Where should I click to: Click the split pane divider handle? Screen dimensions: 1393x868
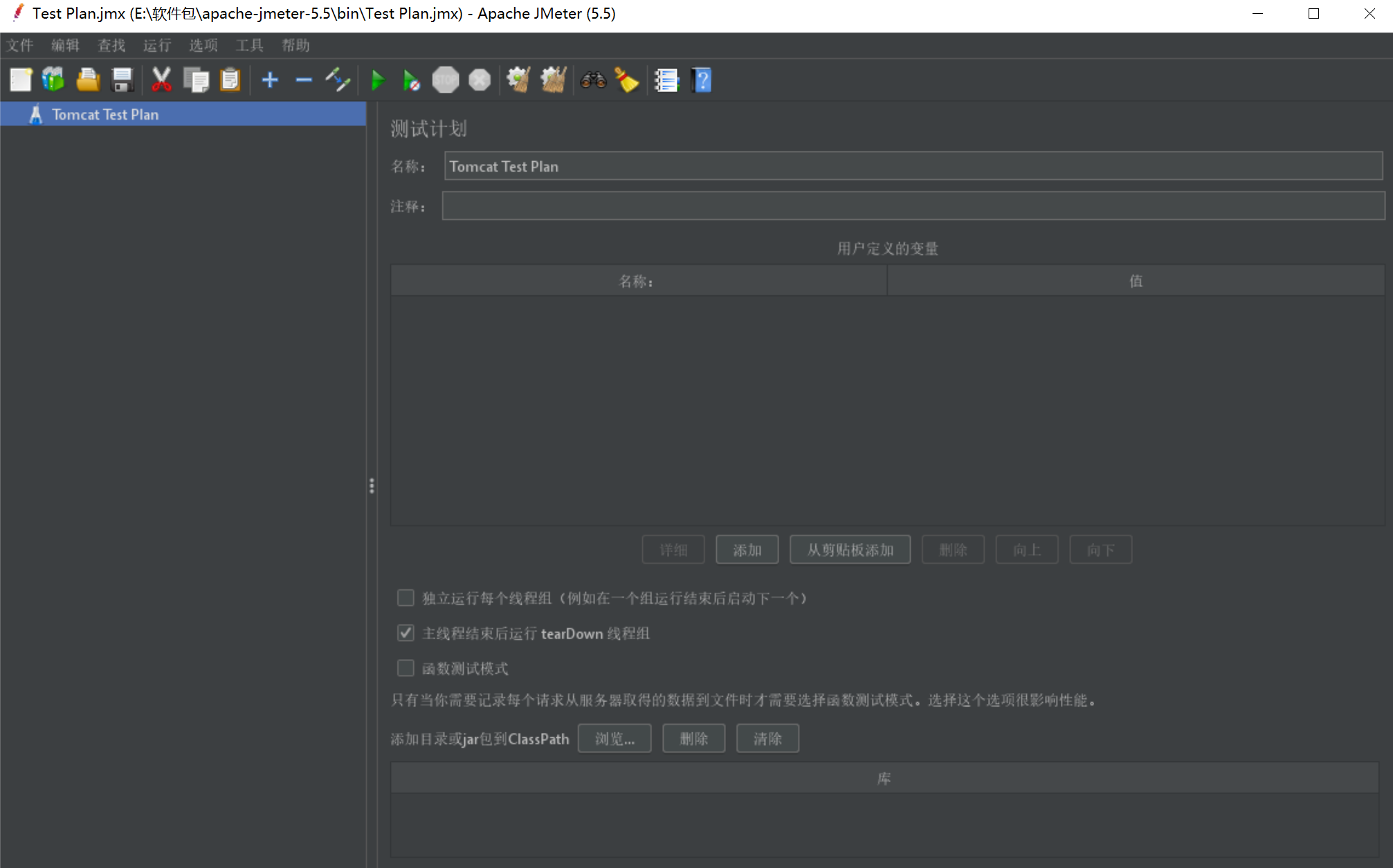(x=372, y=486)
